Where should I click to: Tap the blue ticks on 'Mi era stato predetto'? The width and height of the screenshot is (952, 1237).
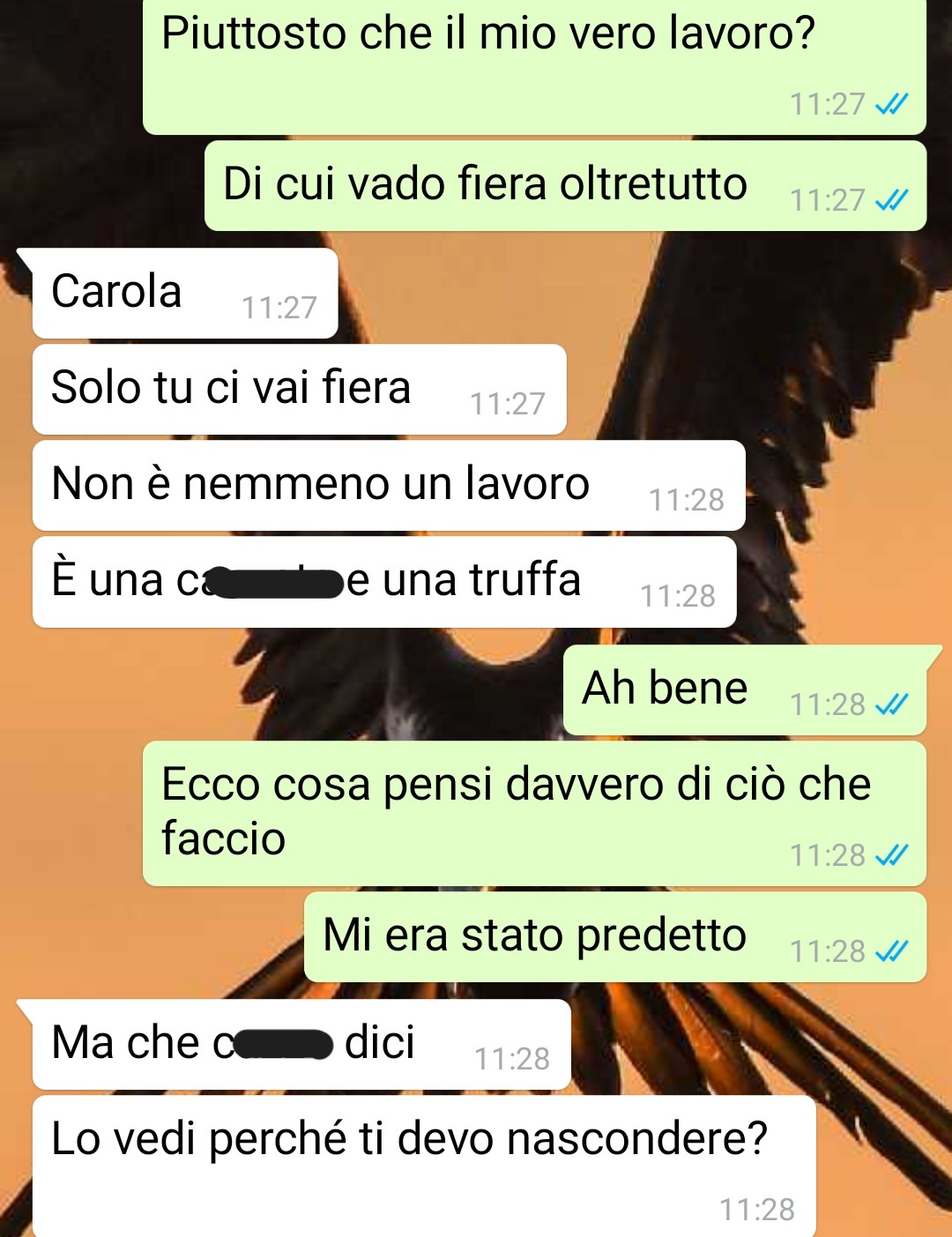(x=892, y=950)
